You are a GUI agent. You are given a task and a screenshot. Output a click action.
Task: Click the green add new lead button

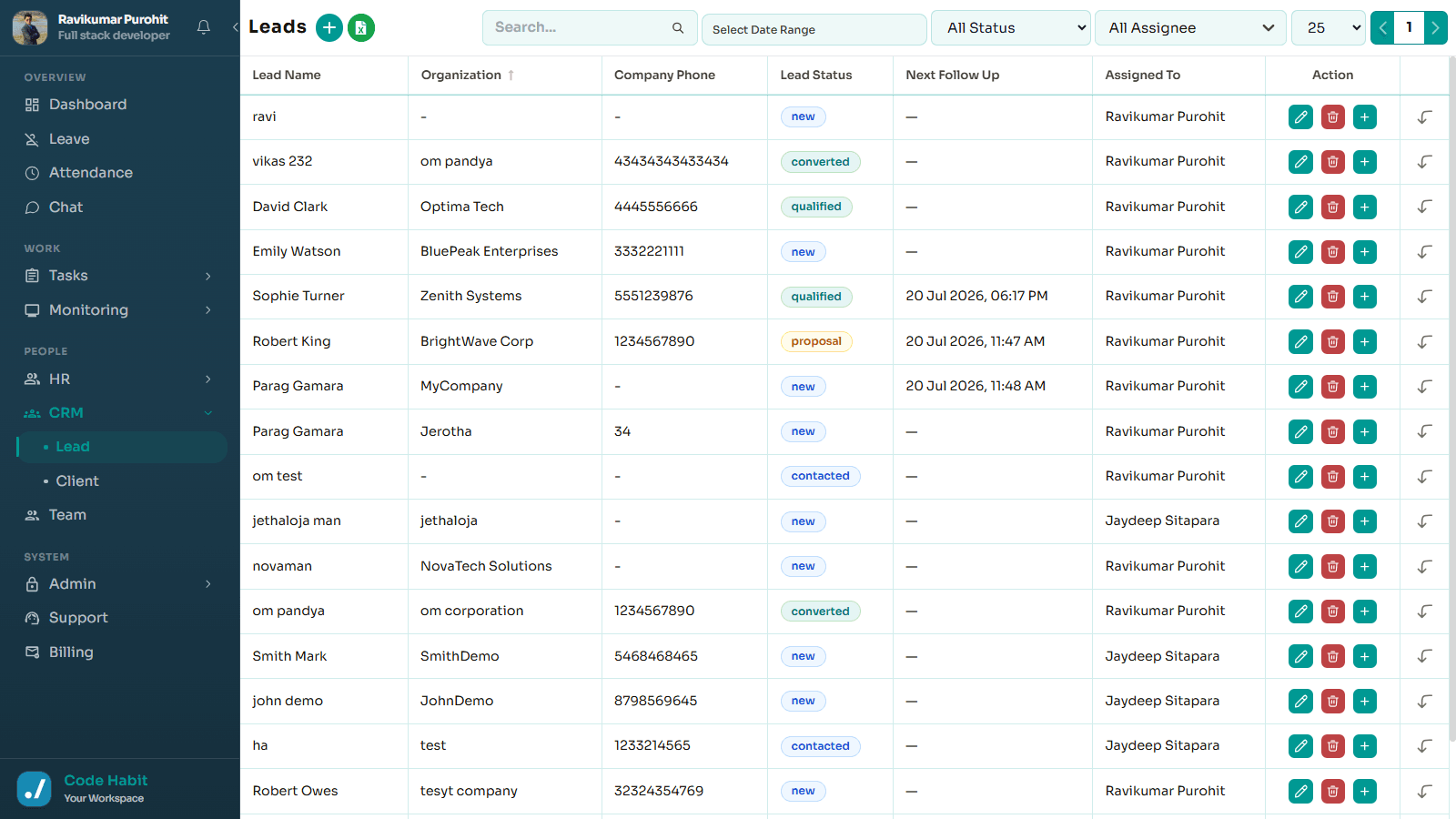pyautogui.click(x=329, y=28)
